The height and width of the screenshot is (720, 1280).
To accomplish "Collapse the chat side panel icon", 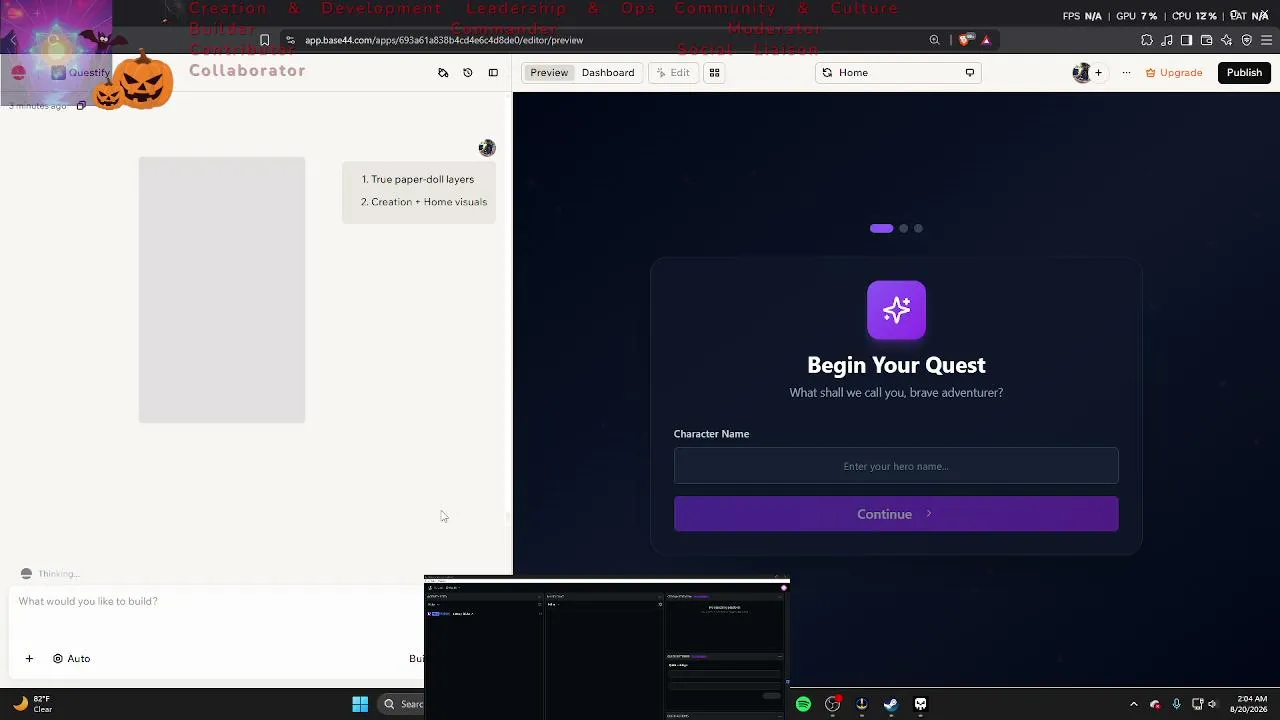I will [x=493, y=73].
